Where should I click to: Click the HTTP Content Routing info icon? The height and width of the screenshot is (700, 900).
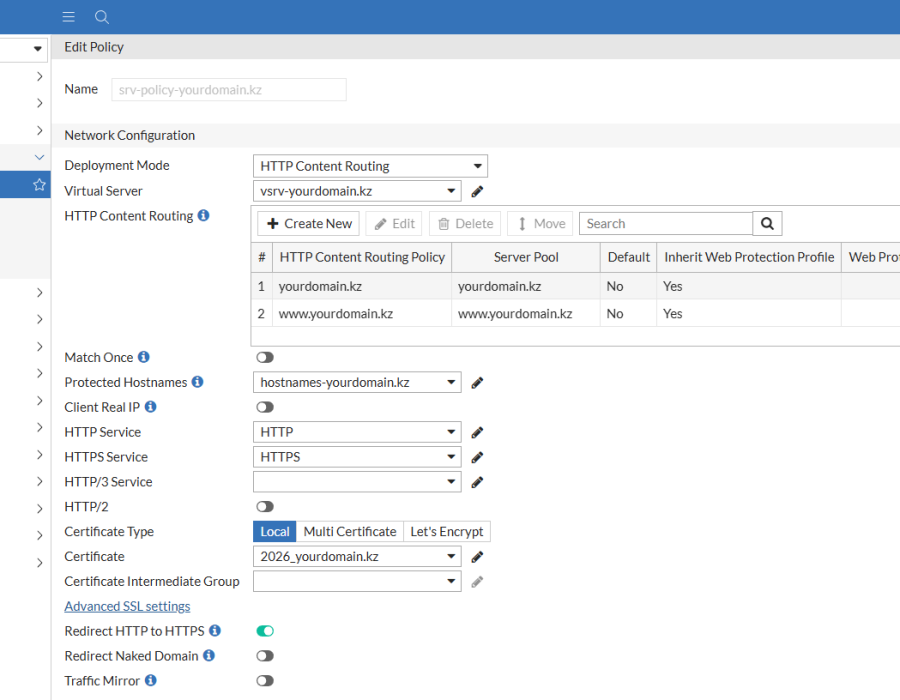[x=203, y=215]
